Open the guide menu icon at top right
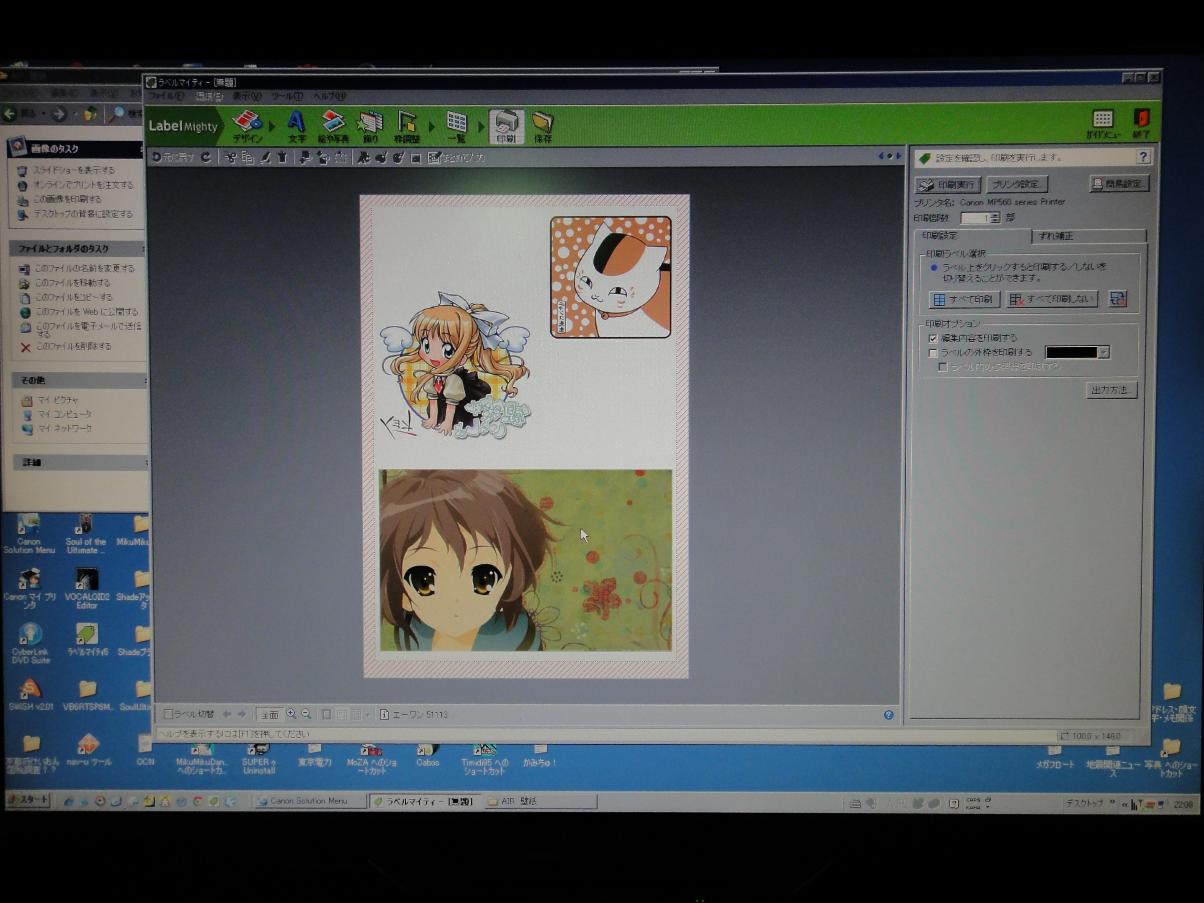The width and height of the screenshot is (1204, 903). pos(1102,124)
